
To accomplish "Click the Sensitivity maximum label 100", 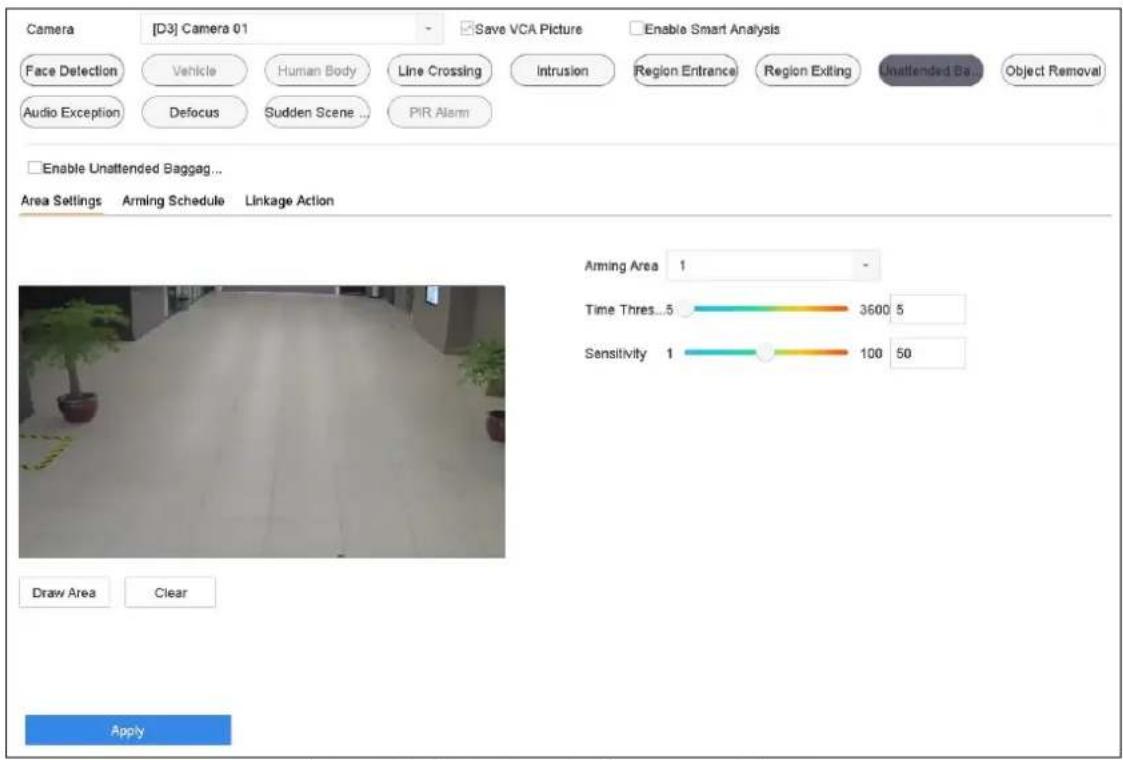I will (871, 353).
